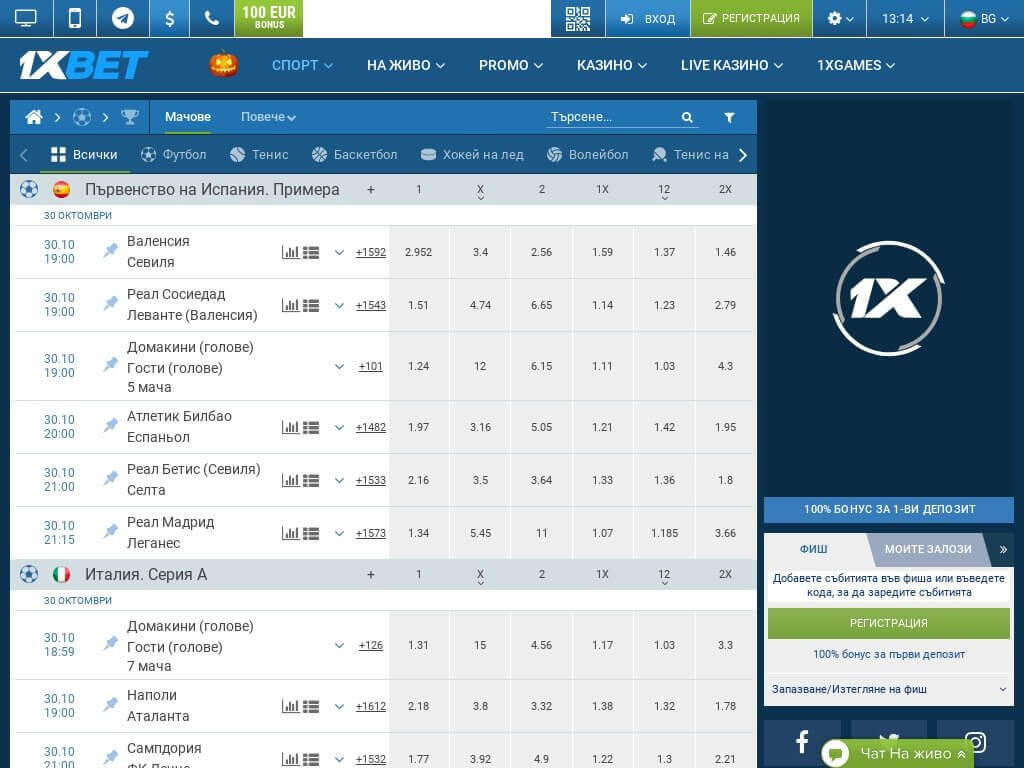Click the mobile phone app icon
This screenshot has width=1024, height=768.
75,18
